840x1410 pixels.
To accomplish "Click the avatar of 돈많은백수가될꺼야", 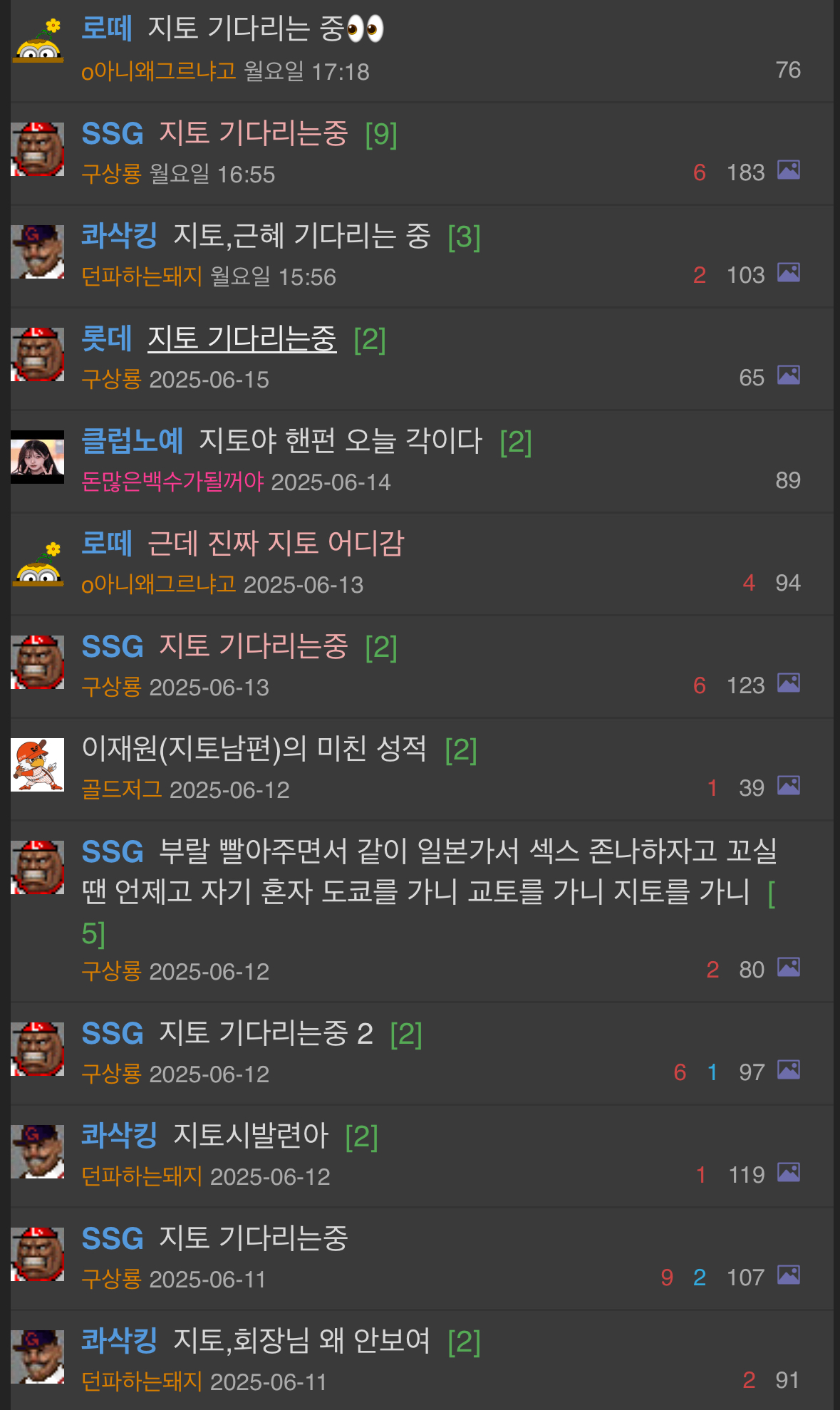I will coord(38,457).
